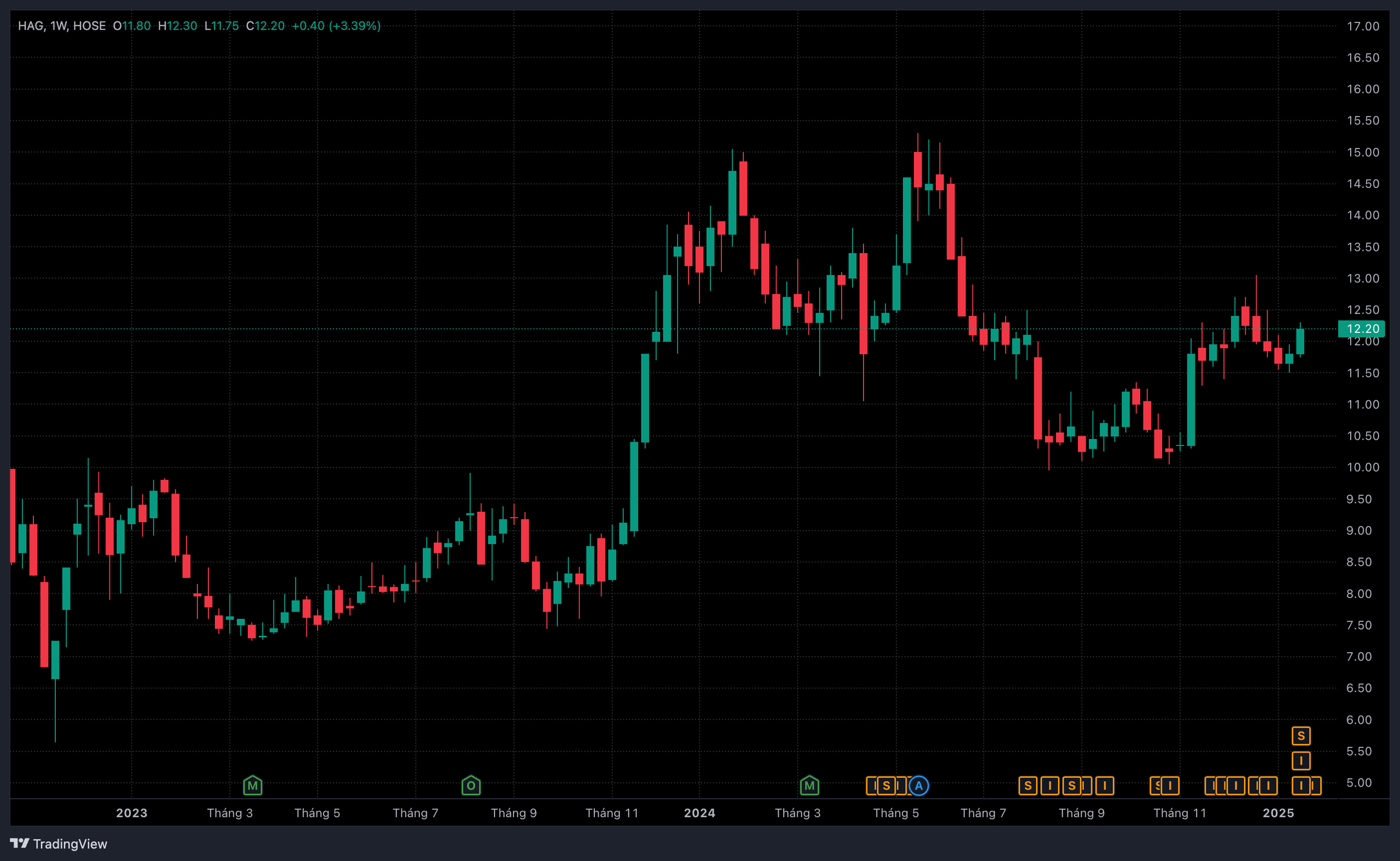
Task: Click the 13.50 price scale label
Action: point(1362,247)
